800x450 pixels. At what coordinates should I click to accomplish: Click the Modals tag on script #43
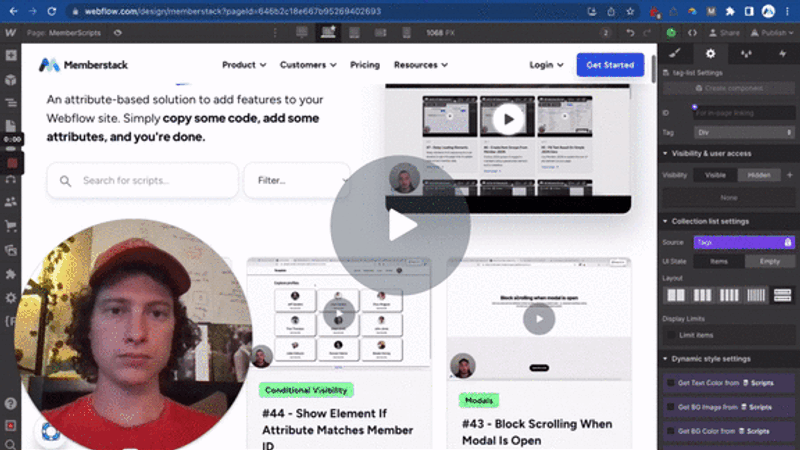coord(479,401)
